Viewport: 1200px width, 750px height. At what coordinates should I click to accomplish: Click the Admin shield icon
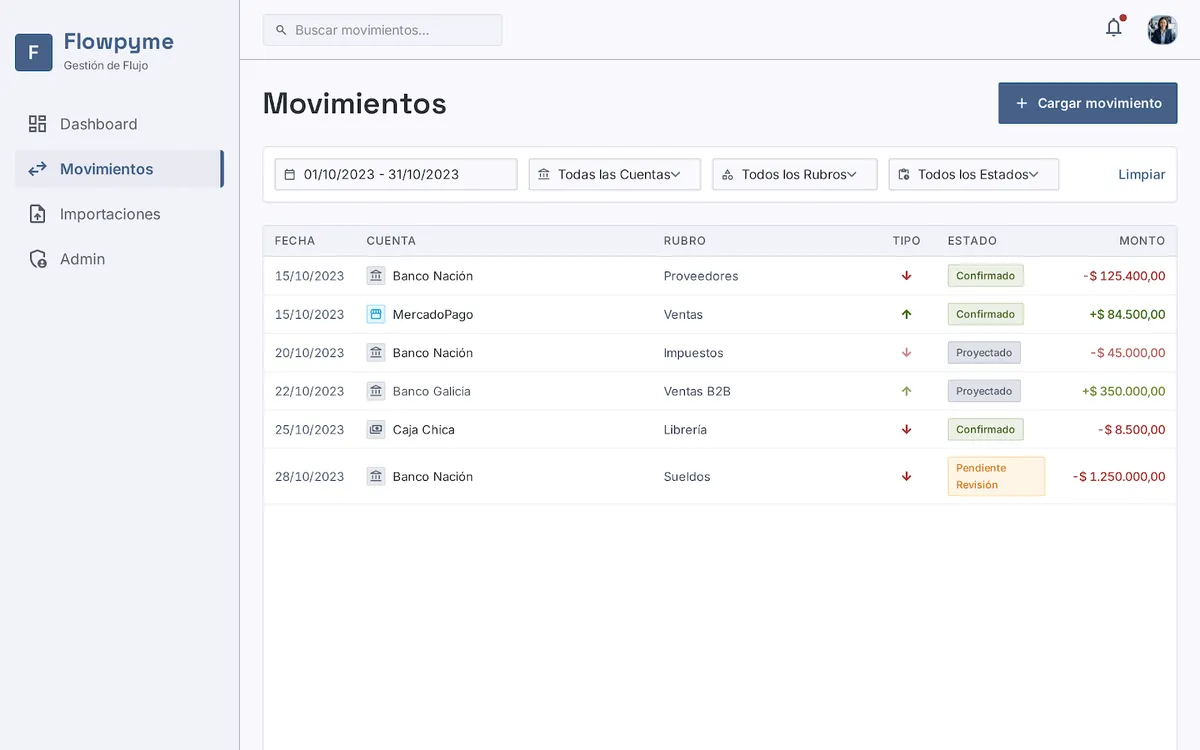37,259
